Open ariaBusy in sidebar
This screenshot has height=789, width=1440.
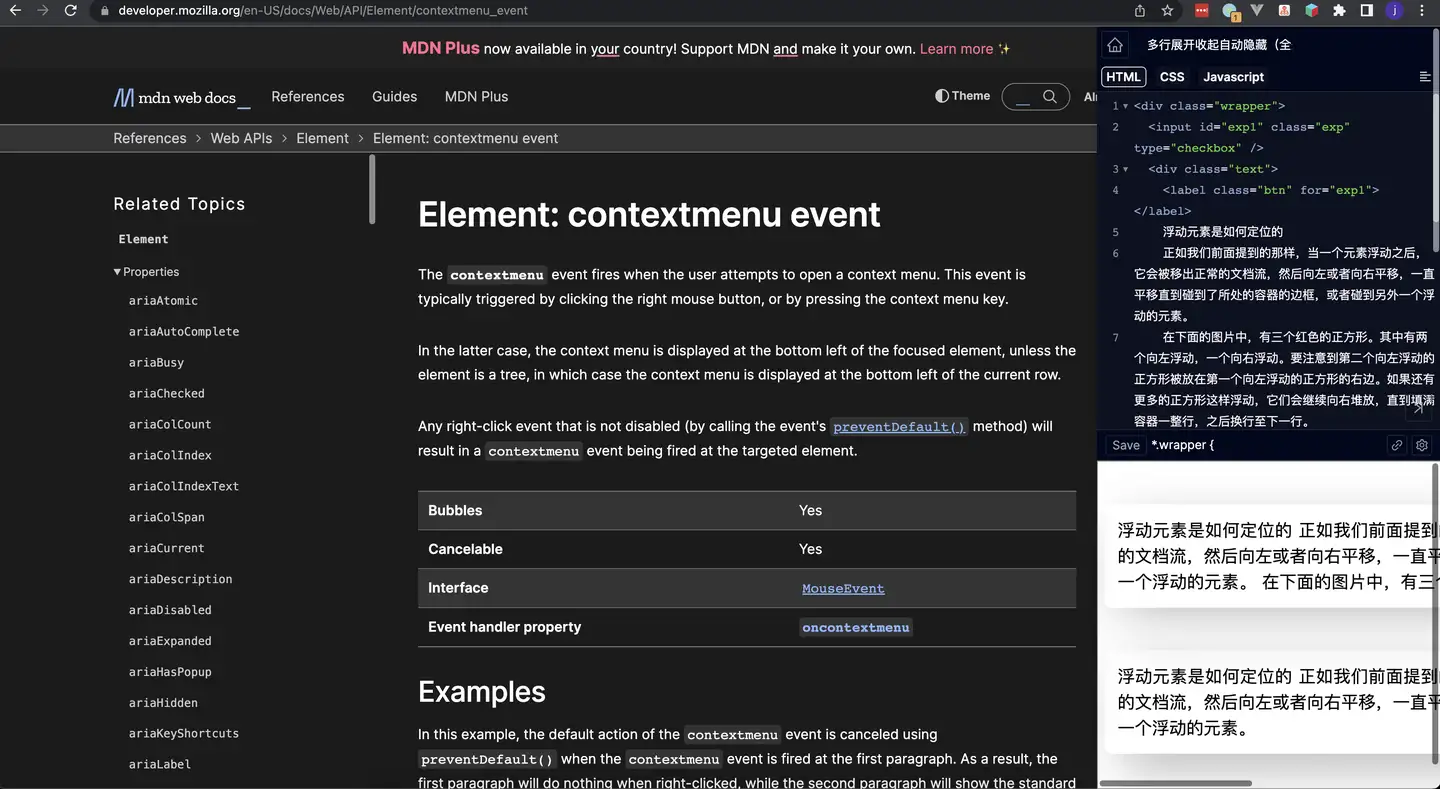click(156, 363)
